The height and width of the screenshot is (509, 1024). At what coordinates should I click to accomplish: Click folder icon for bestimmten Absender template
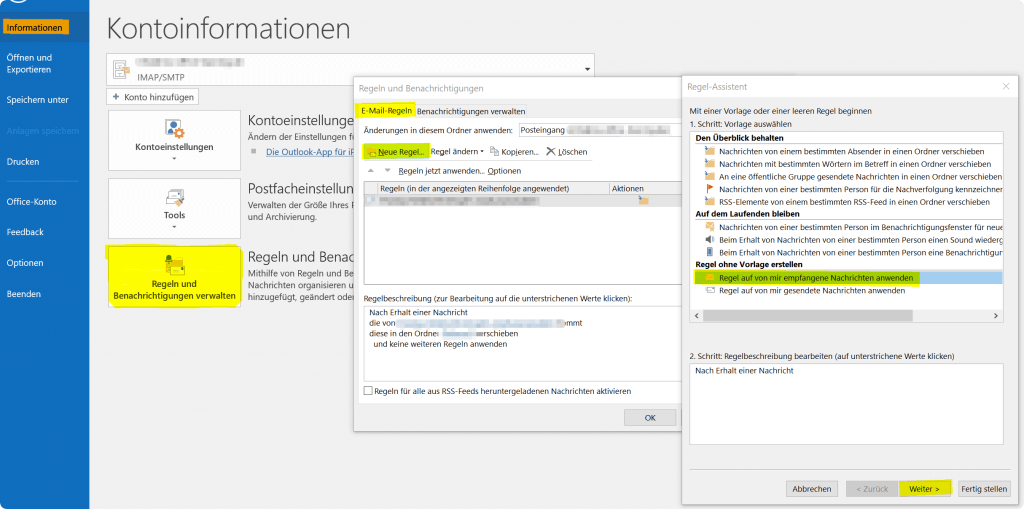[710, 151]
